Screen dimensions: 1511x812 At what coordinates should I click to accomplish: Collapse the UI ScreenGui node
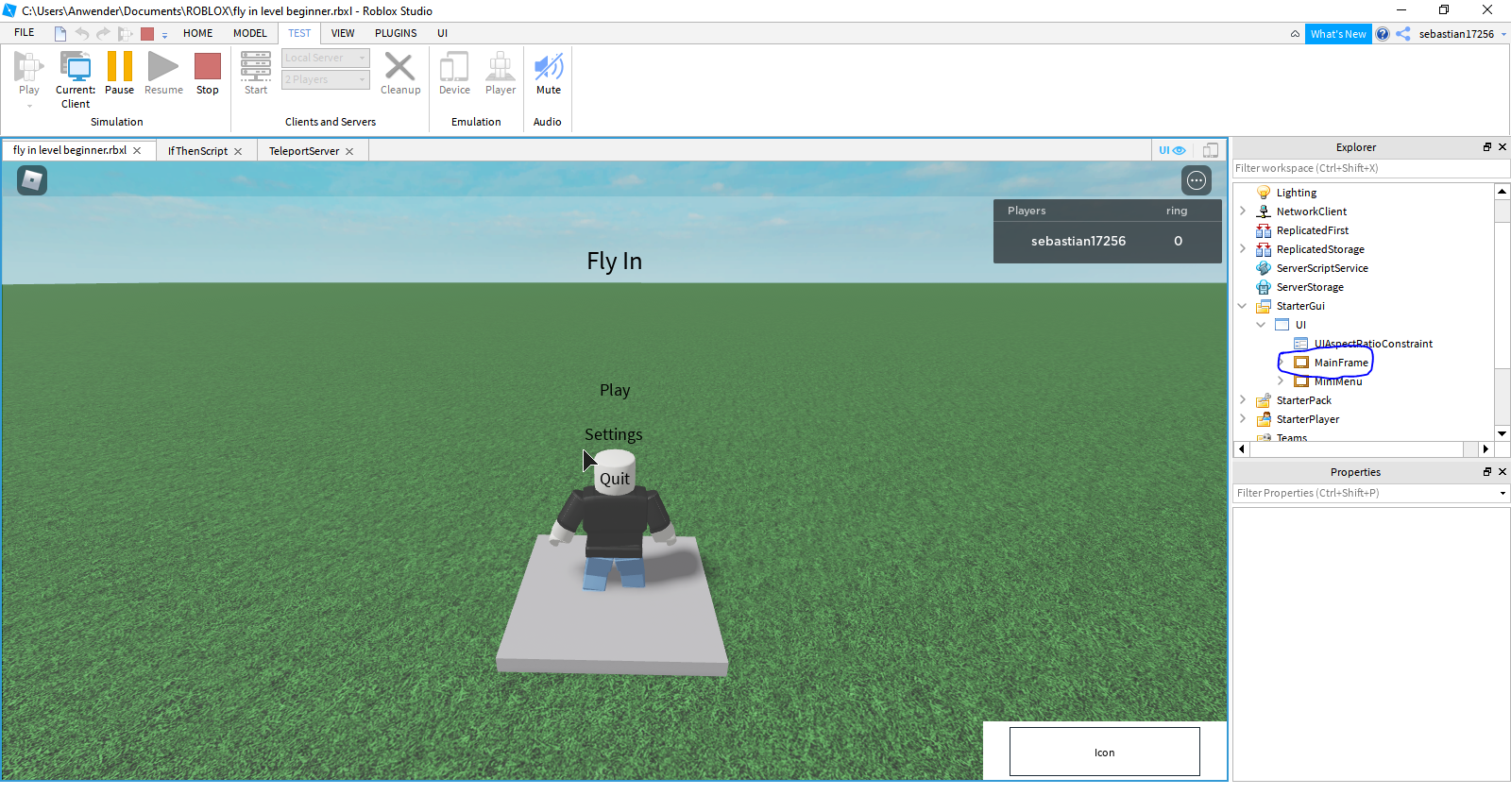click(x=1262, y=325)
